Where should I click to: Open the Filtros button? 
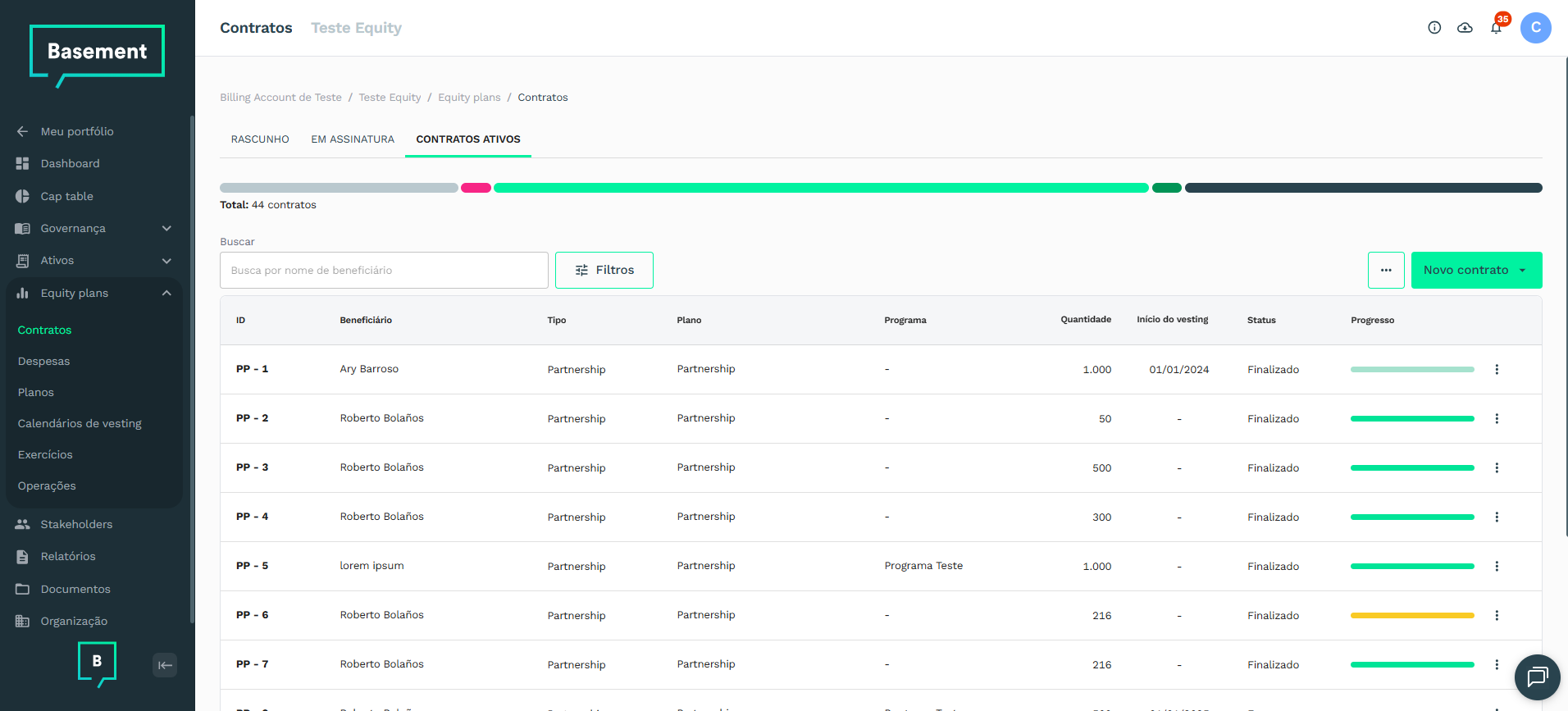click(604, 270)
